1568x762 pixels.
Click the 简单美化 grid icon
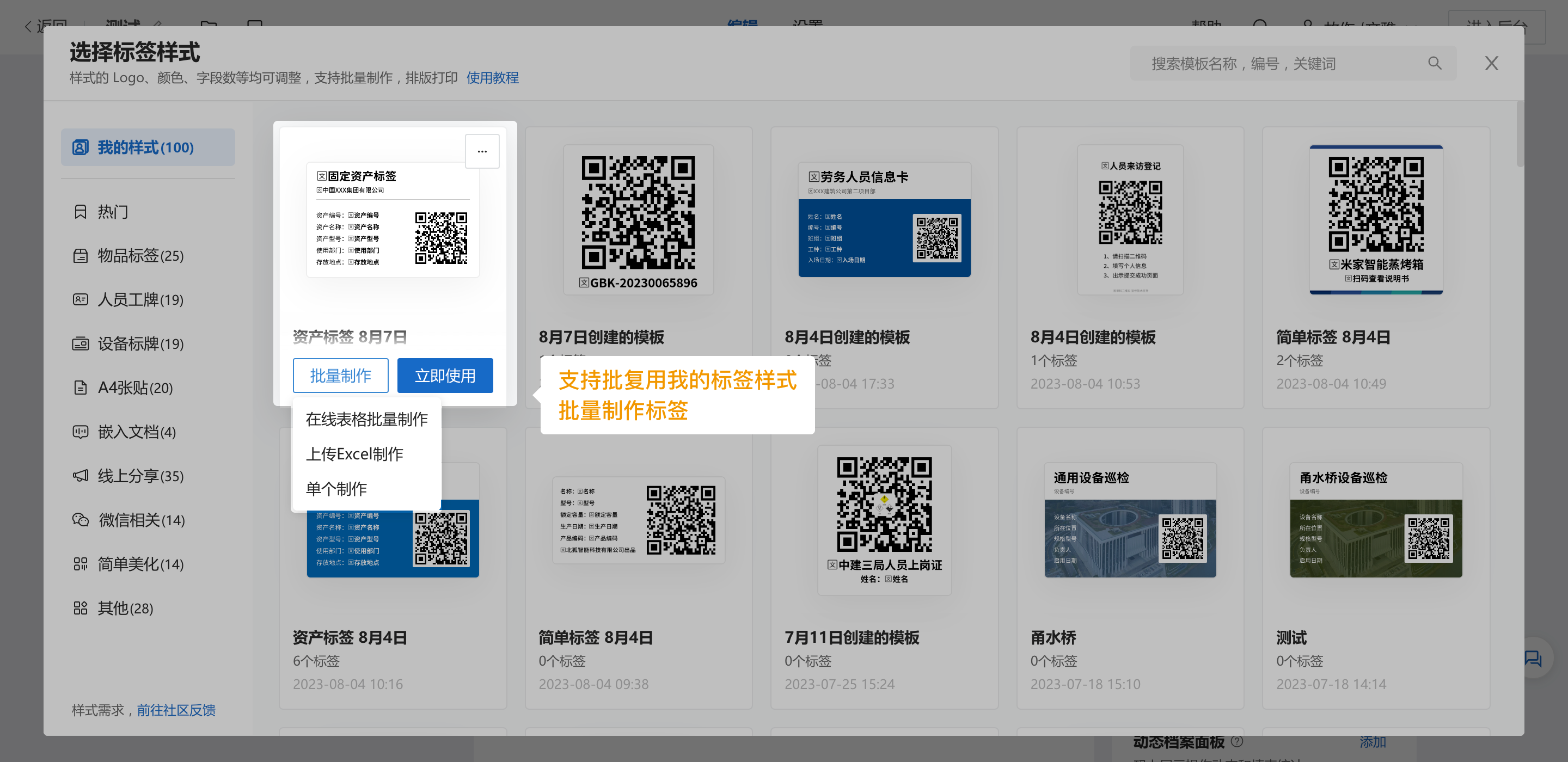[81, 564]
